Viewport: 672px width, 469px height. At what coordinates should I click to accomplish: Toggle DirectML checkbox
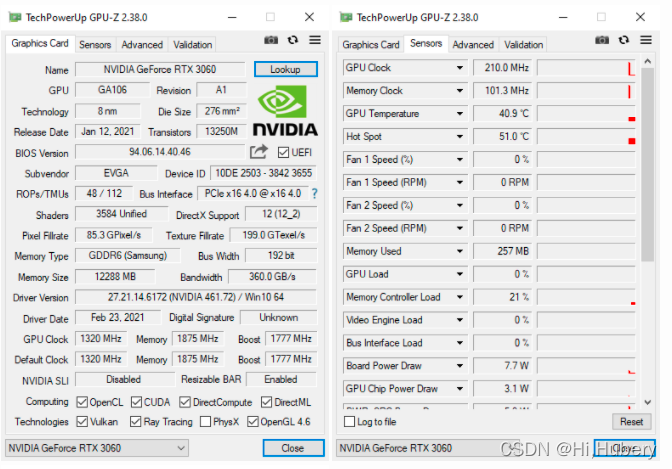(x=267, y=402)
